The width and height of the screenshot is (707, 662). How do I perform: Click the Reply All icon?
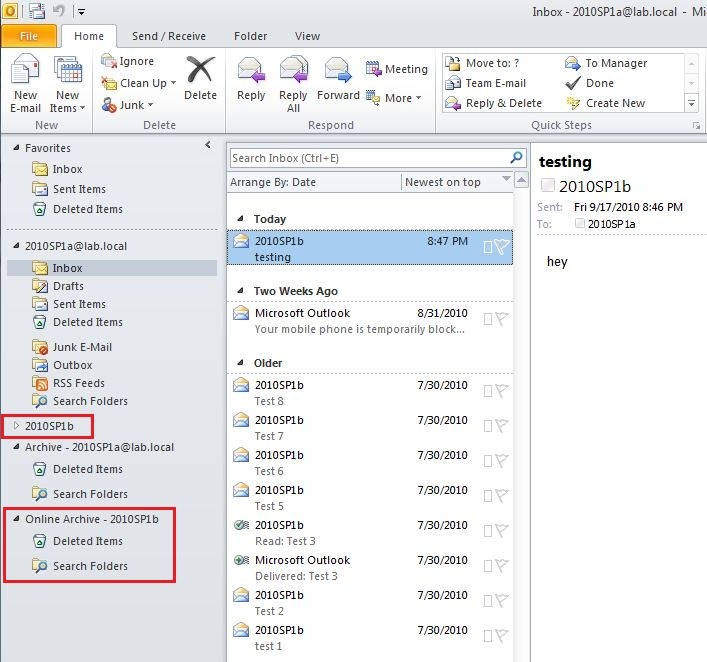[x=294, y=70]
